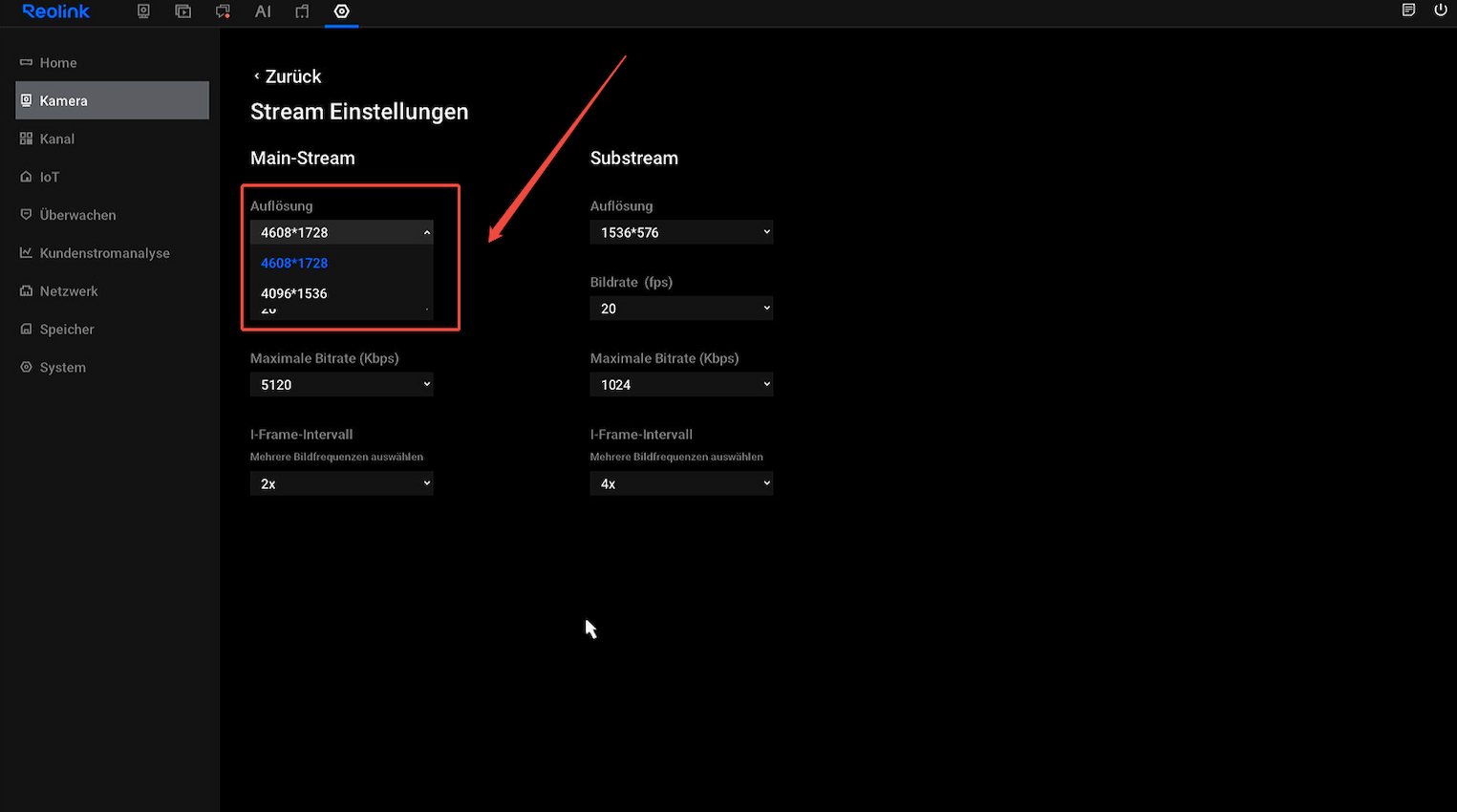Open the log notes icon at top right
1457x812 pixels.
[x=1408, y=11]
